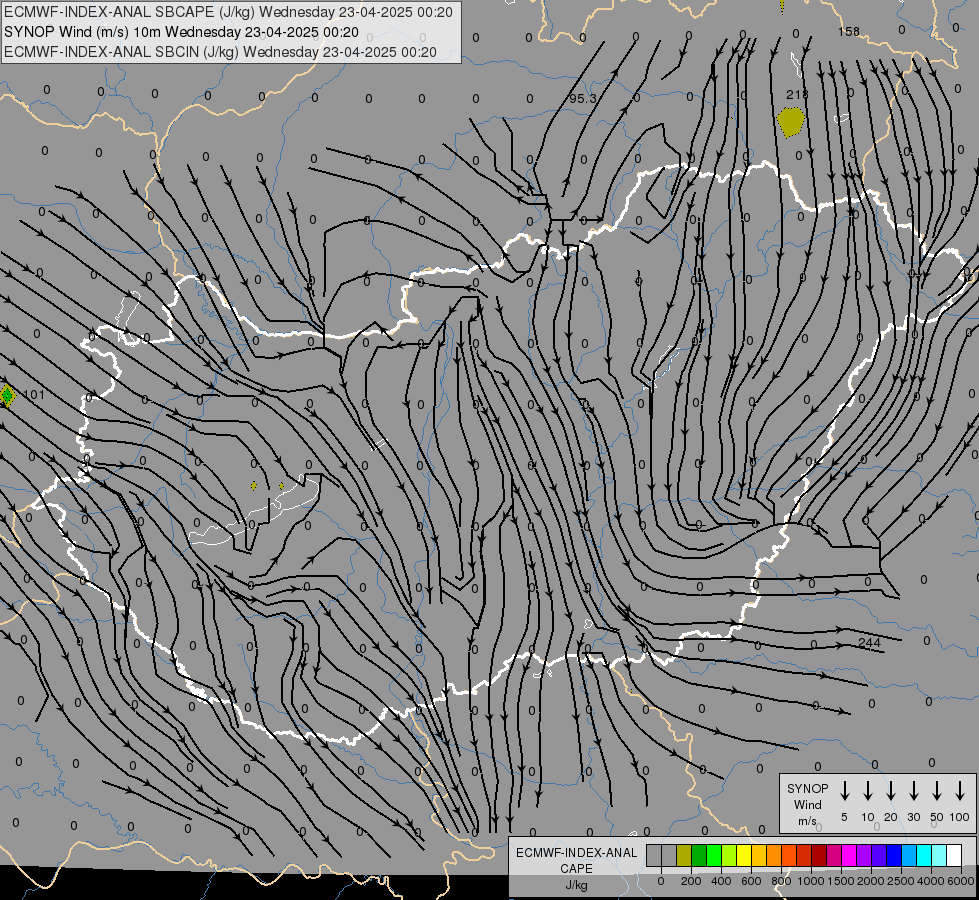The width and height of the screenshot is (979, 900).
Task: Click the 50 m/s wind arrow in legend
Action: (937, 791)
